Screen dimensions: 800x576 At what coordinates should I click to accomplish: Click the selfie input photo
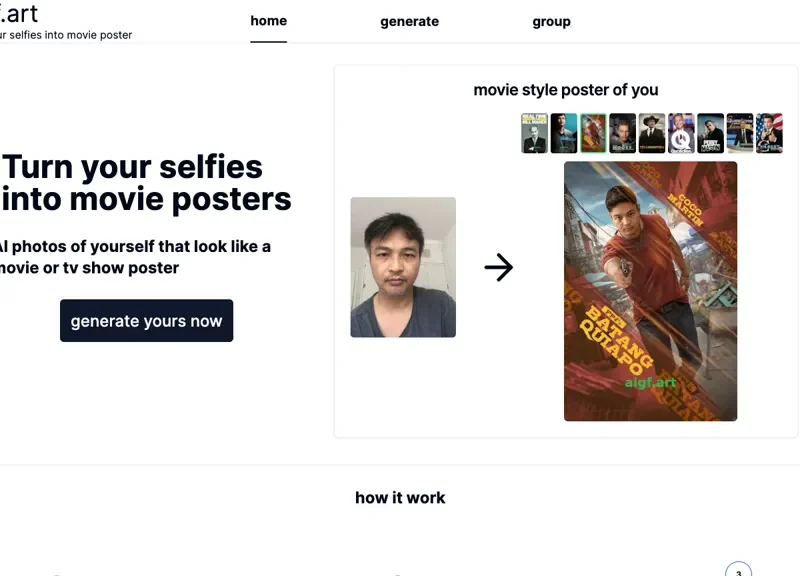[403, 267]
